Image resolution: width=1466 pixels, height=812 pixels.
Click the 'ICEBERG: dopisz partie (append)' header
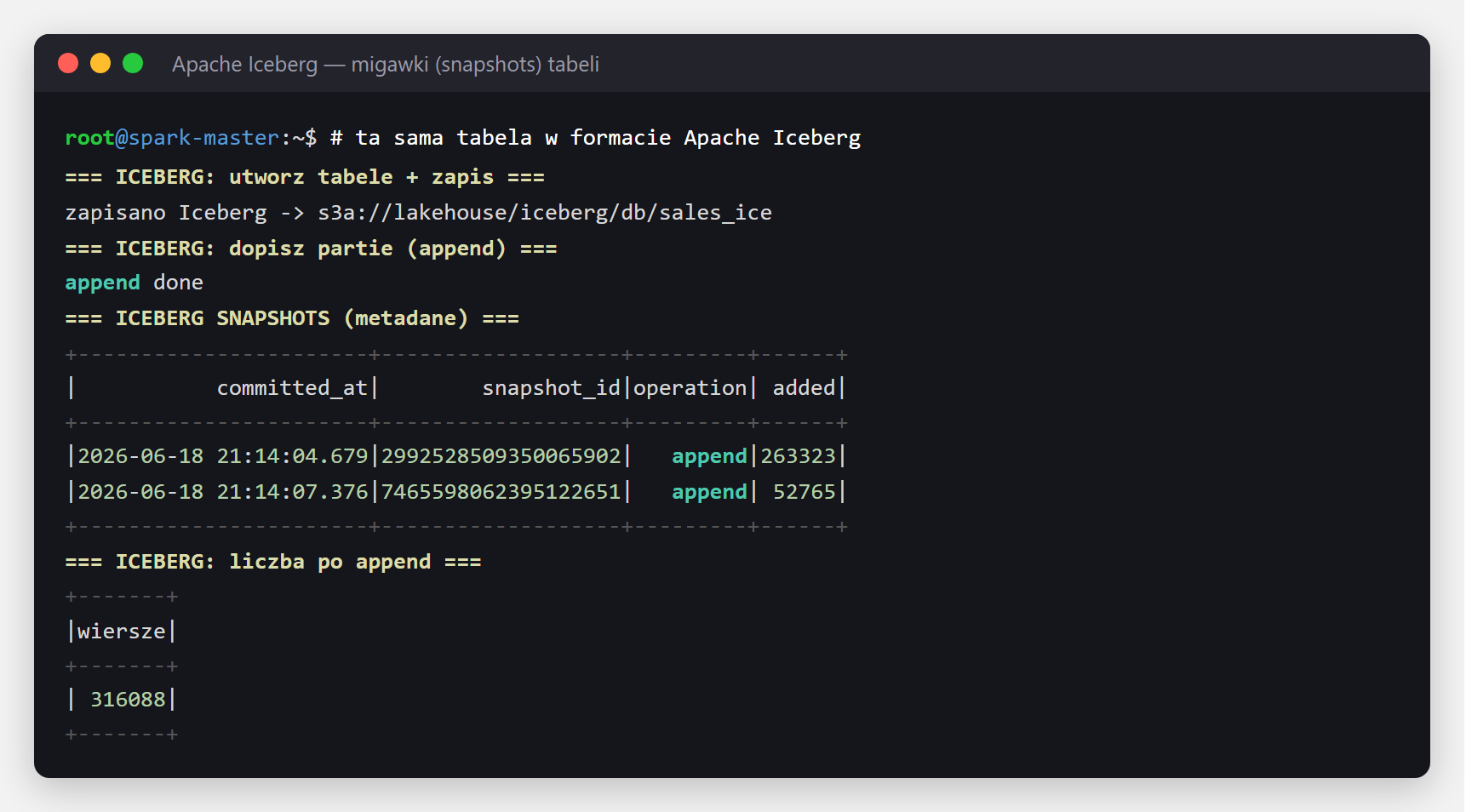click(x=311, y=249)
